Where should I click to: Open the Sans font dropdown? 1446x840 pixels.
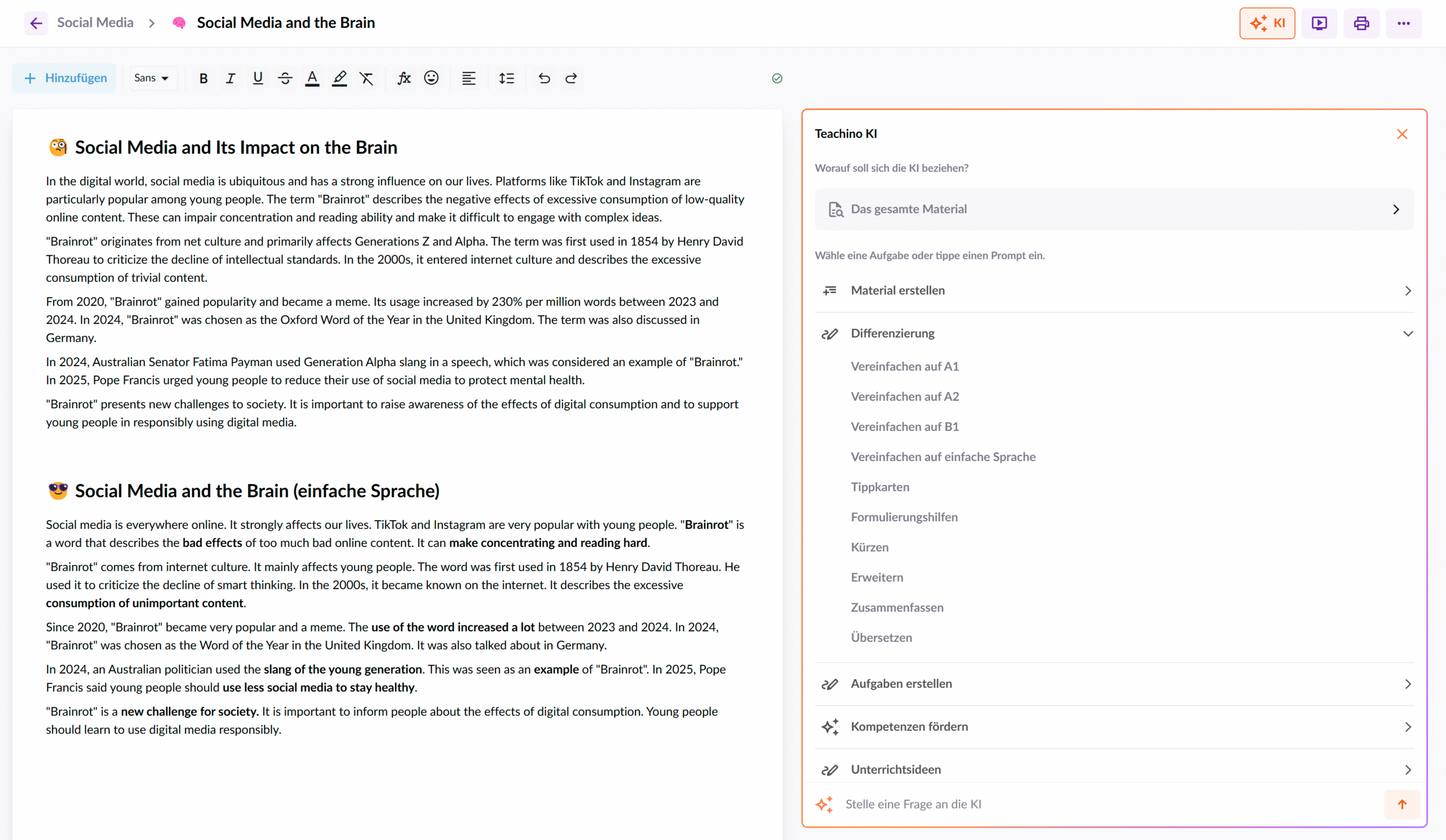[151, 79]
